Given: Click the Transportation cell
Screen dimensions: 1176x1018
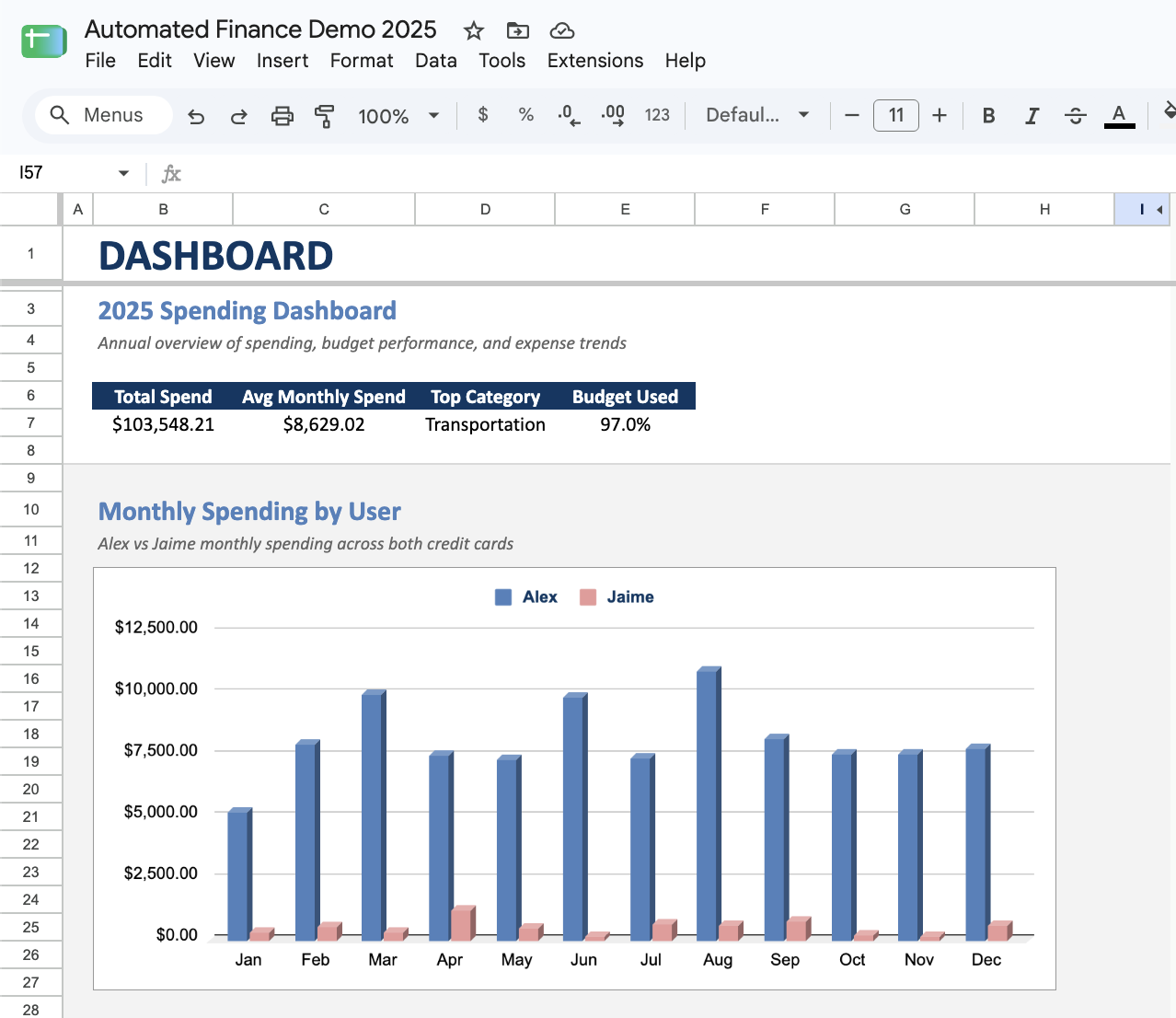Looking at the screenshot, I should coord(485,424).
